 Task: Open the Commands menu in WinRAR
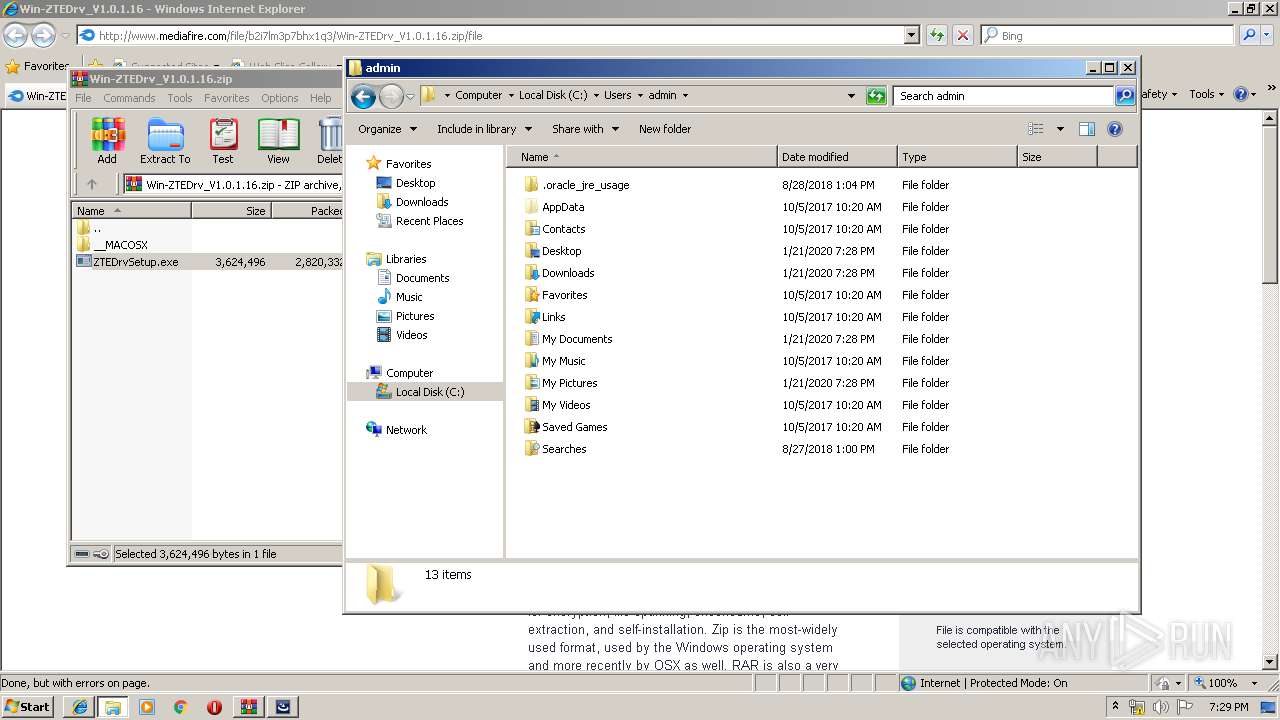(129, 98)
